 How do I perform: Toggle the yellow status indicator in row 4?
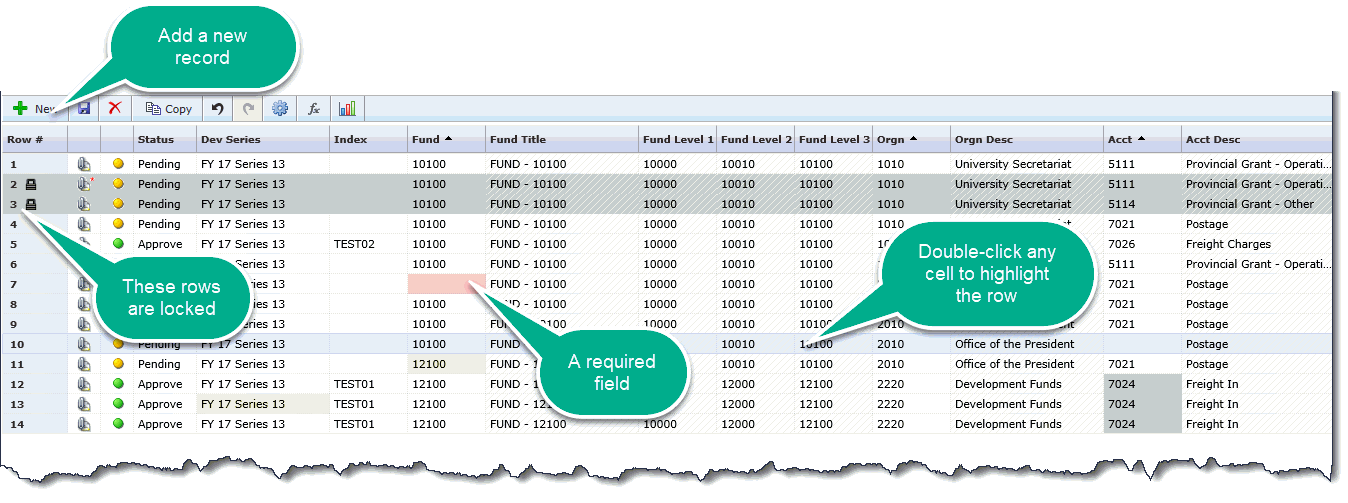coord(118,224)
